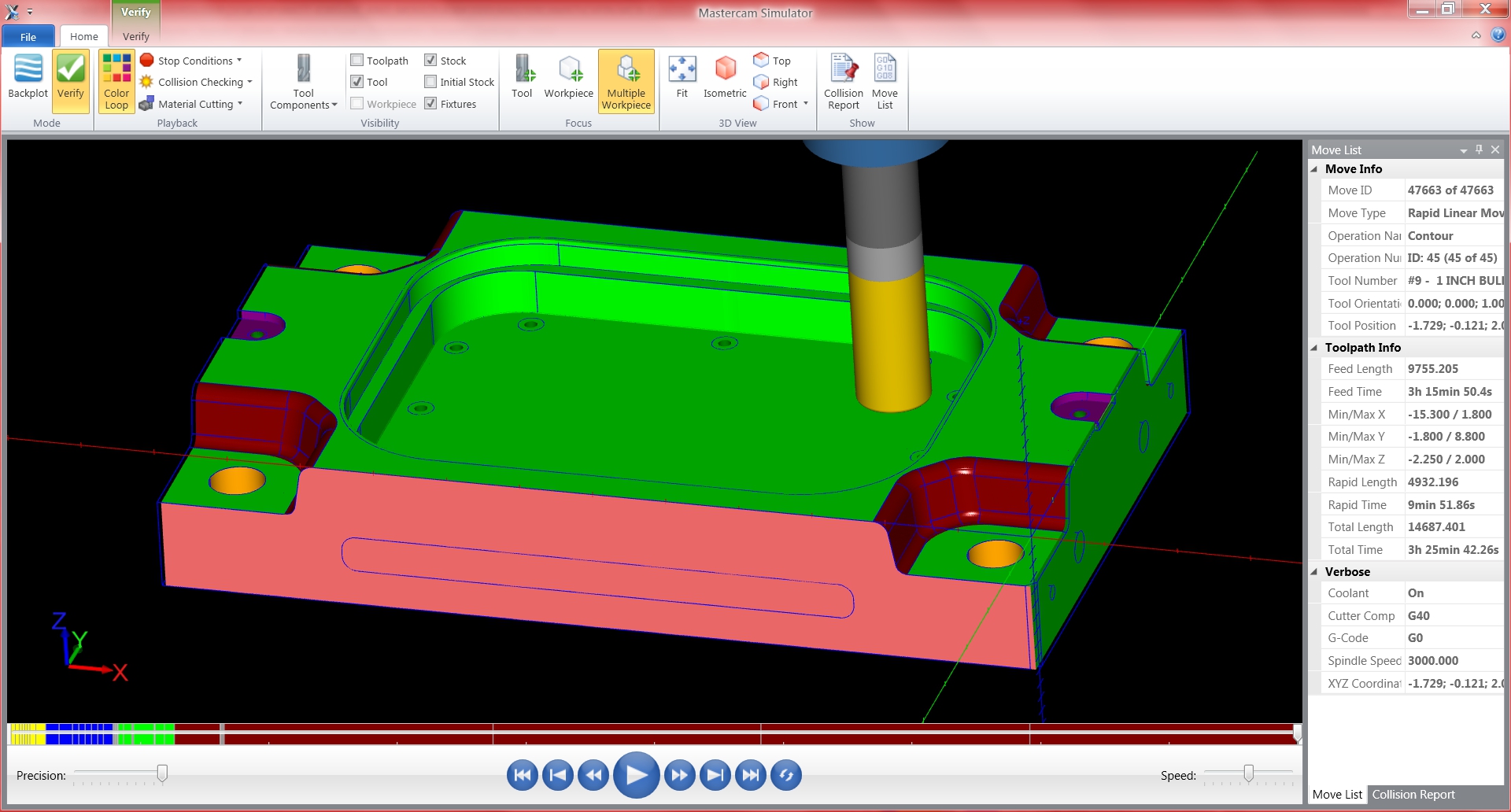Adjust the Precision slider handle

coord(162,773)
